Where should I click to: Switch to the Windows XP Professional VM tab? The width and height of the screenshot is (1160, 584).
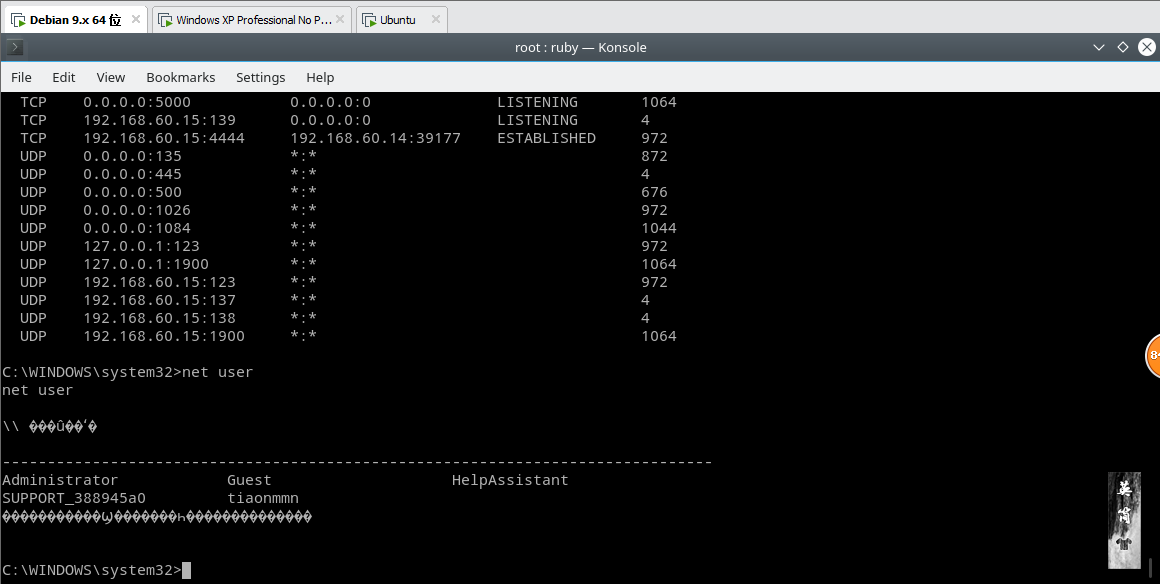click(254, 20)
